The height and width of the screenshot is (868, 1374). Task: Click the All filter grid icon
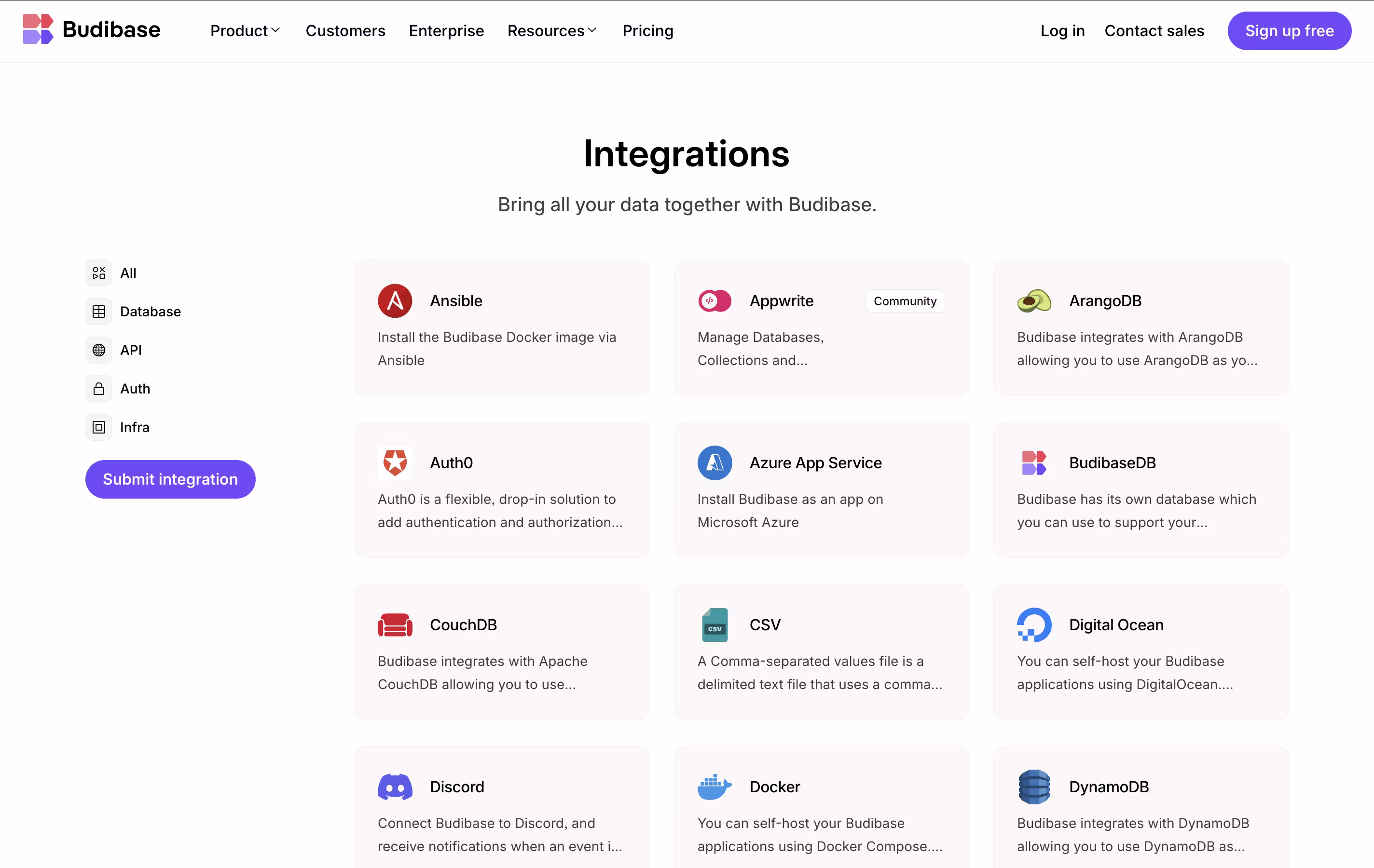click(x=99, y=273)
